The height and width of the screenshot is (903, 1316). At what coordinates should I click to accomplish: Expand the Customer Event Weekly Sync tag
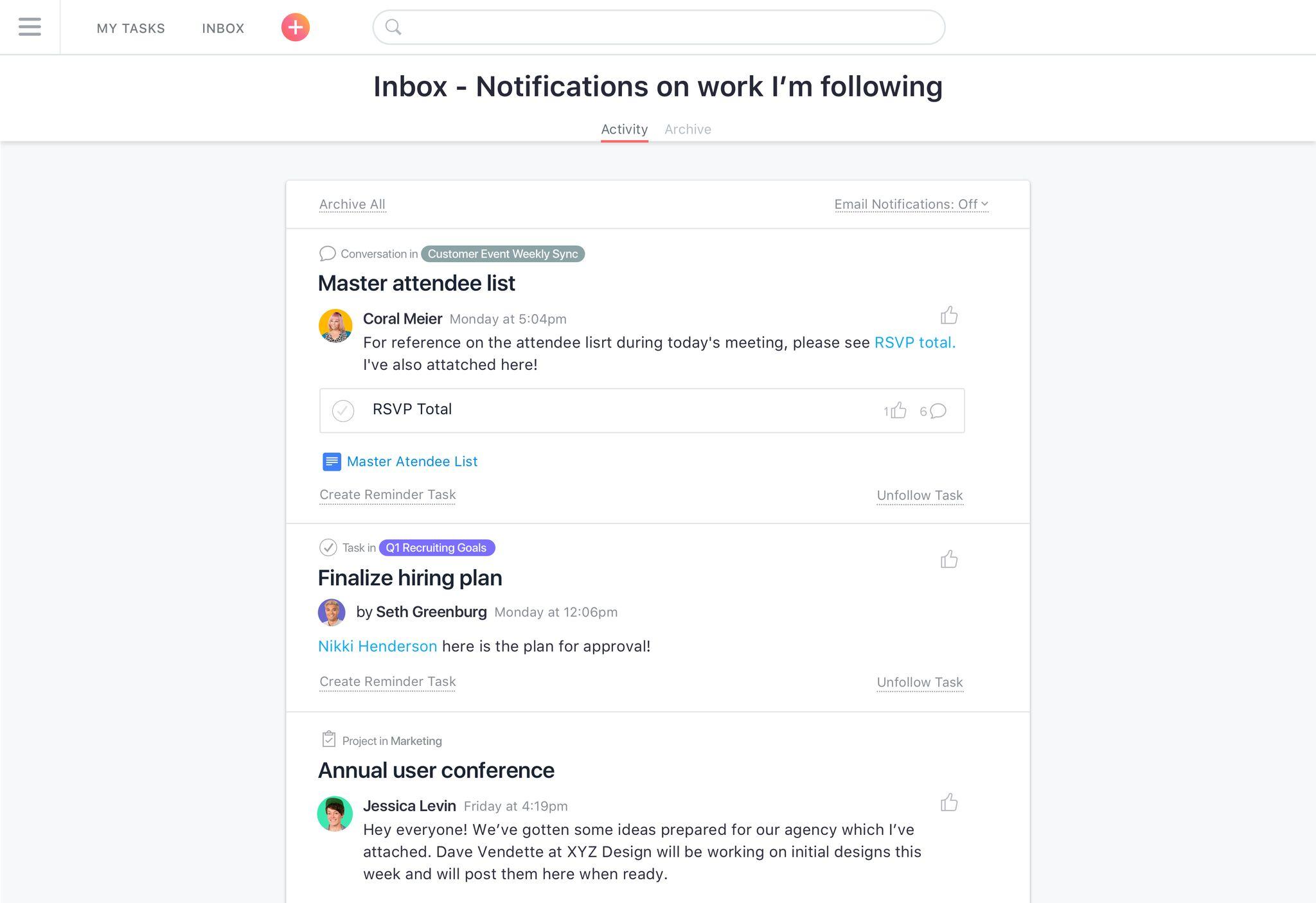[x=502, y=253]
